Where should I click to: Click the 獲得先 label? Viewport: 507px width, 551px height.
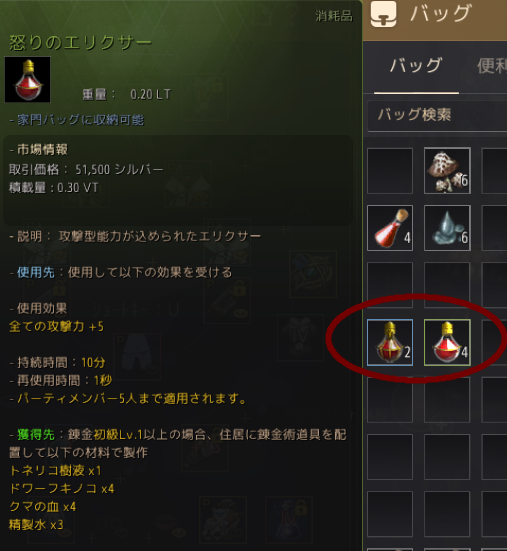pyautogui.click(x=36, y=435)
